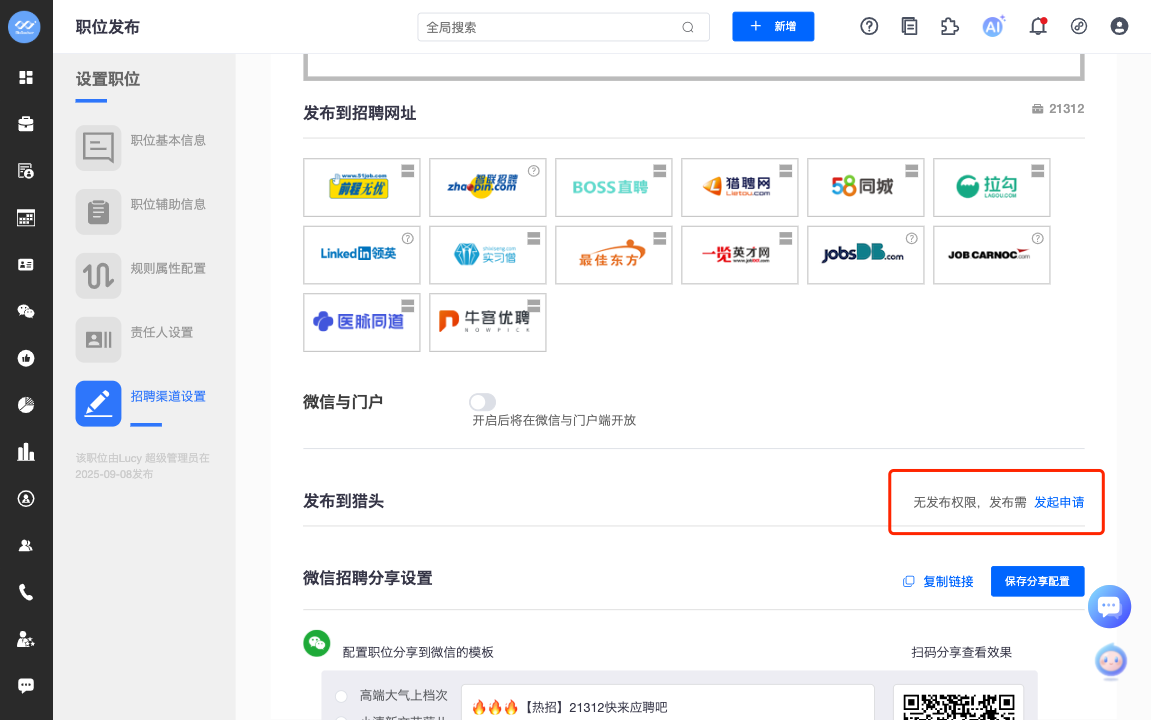Open the notification bell
The height and width of the screenshot is (720, 1151).
(1038, 26)
